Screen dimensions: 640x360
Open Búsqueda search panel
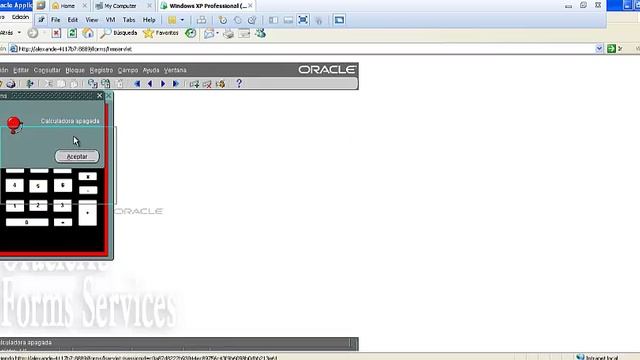click(119, 33)
